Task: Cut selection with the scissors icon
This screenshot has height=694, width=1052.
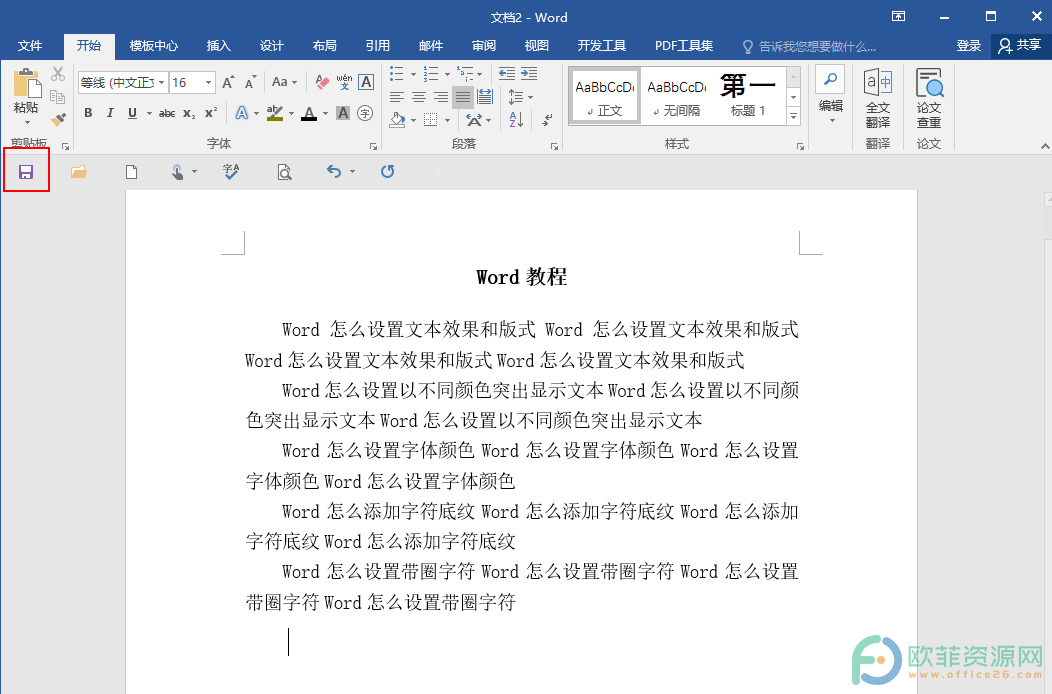Action: tap(58, 74)
